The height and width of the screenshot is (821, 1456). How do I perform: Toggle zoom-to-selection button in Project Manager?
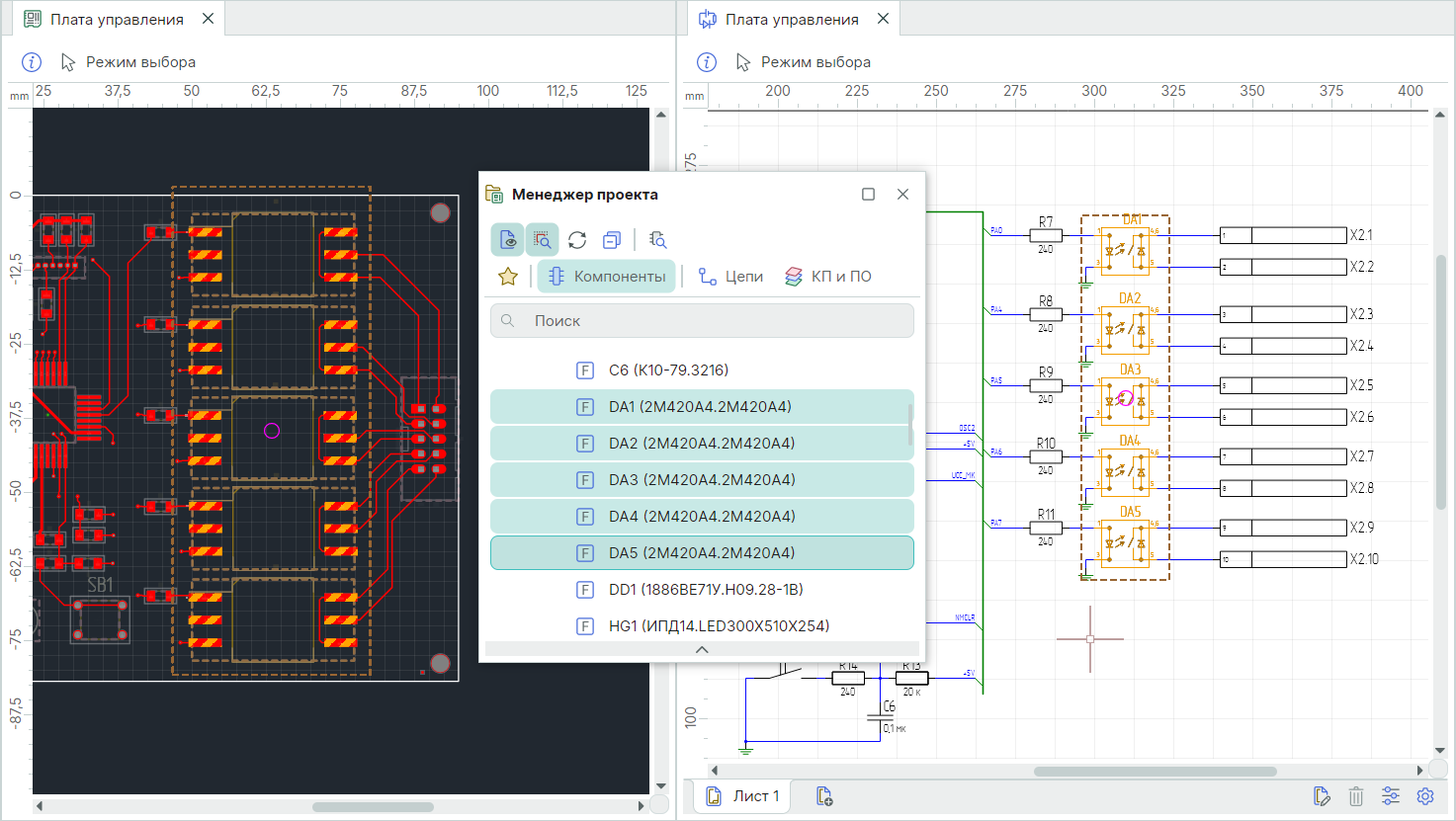pos(542,240)
